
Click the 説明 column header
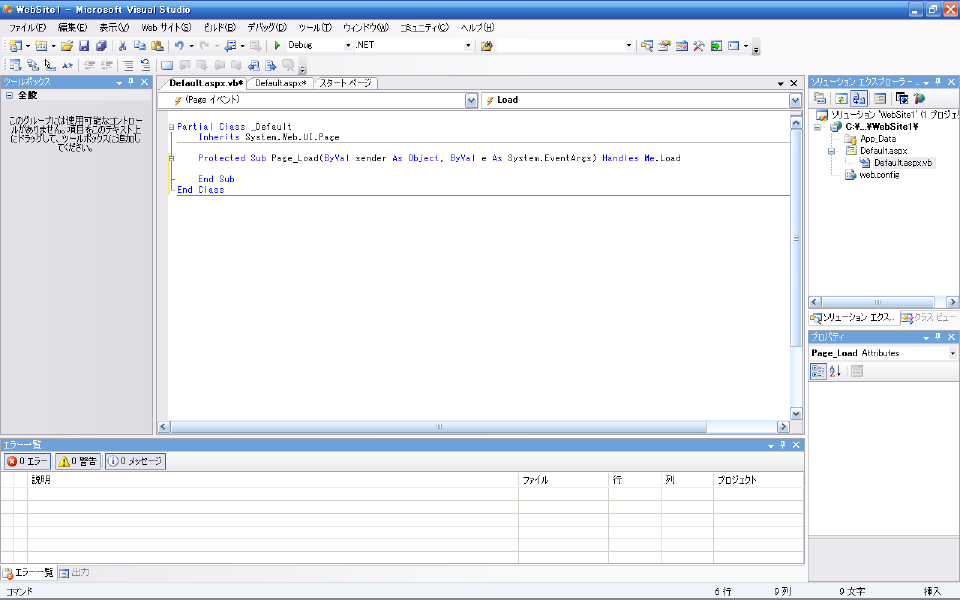(x=273, y=480)
